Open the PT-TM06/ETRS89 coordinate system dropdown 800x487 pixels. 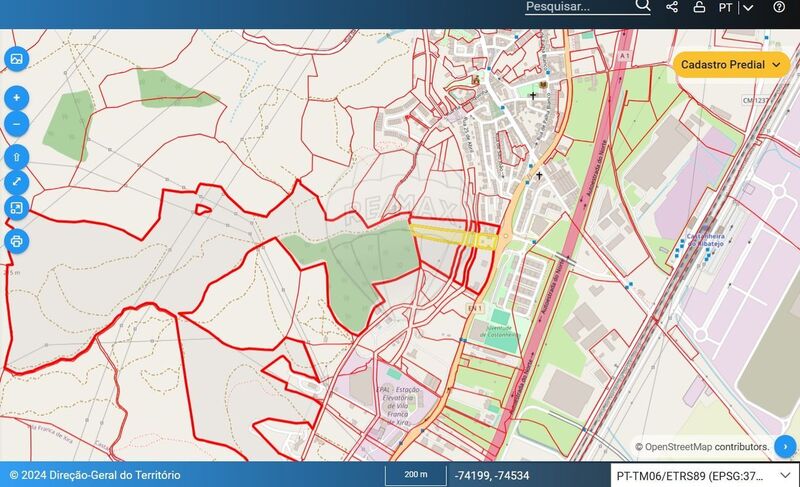coord(705,476)
